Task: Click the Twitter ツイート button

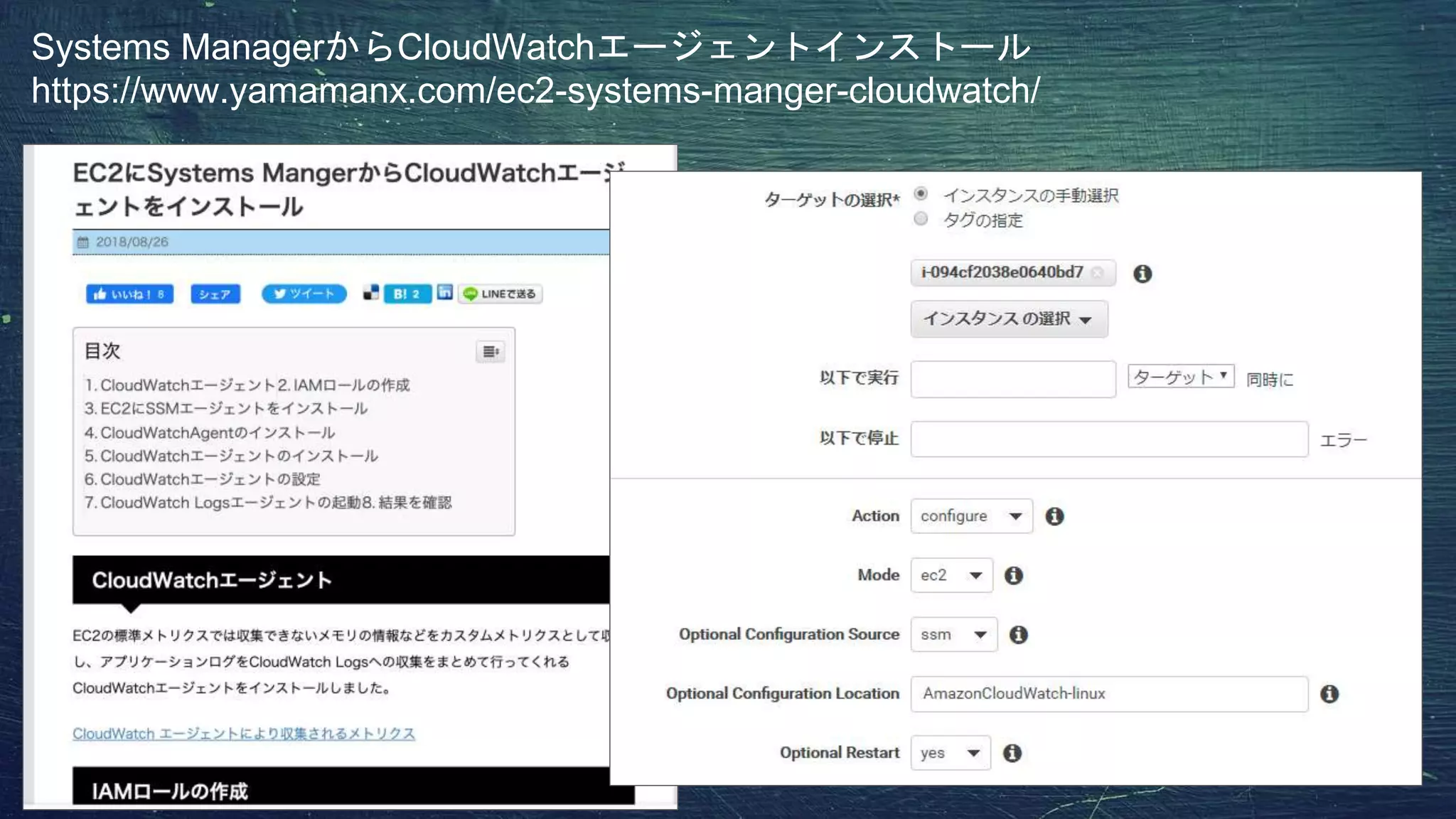Action: click(304, 294)
